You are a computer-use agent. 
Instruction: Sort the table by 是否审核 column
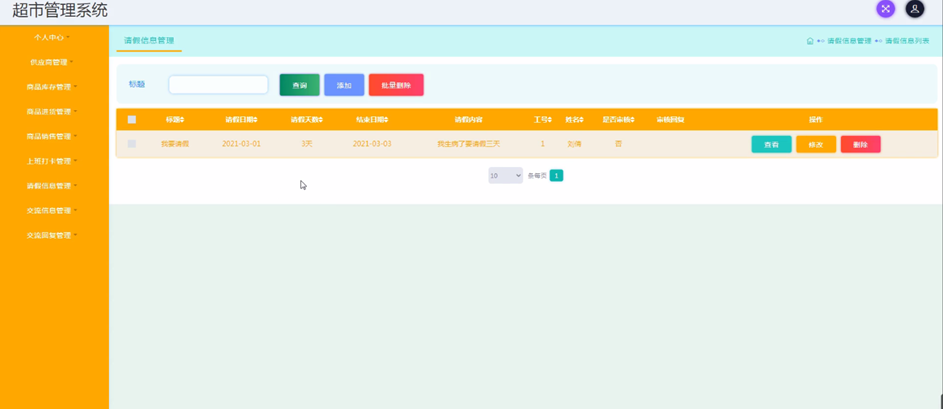(x=618, y=120)
